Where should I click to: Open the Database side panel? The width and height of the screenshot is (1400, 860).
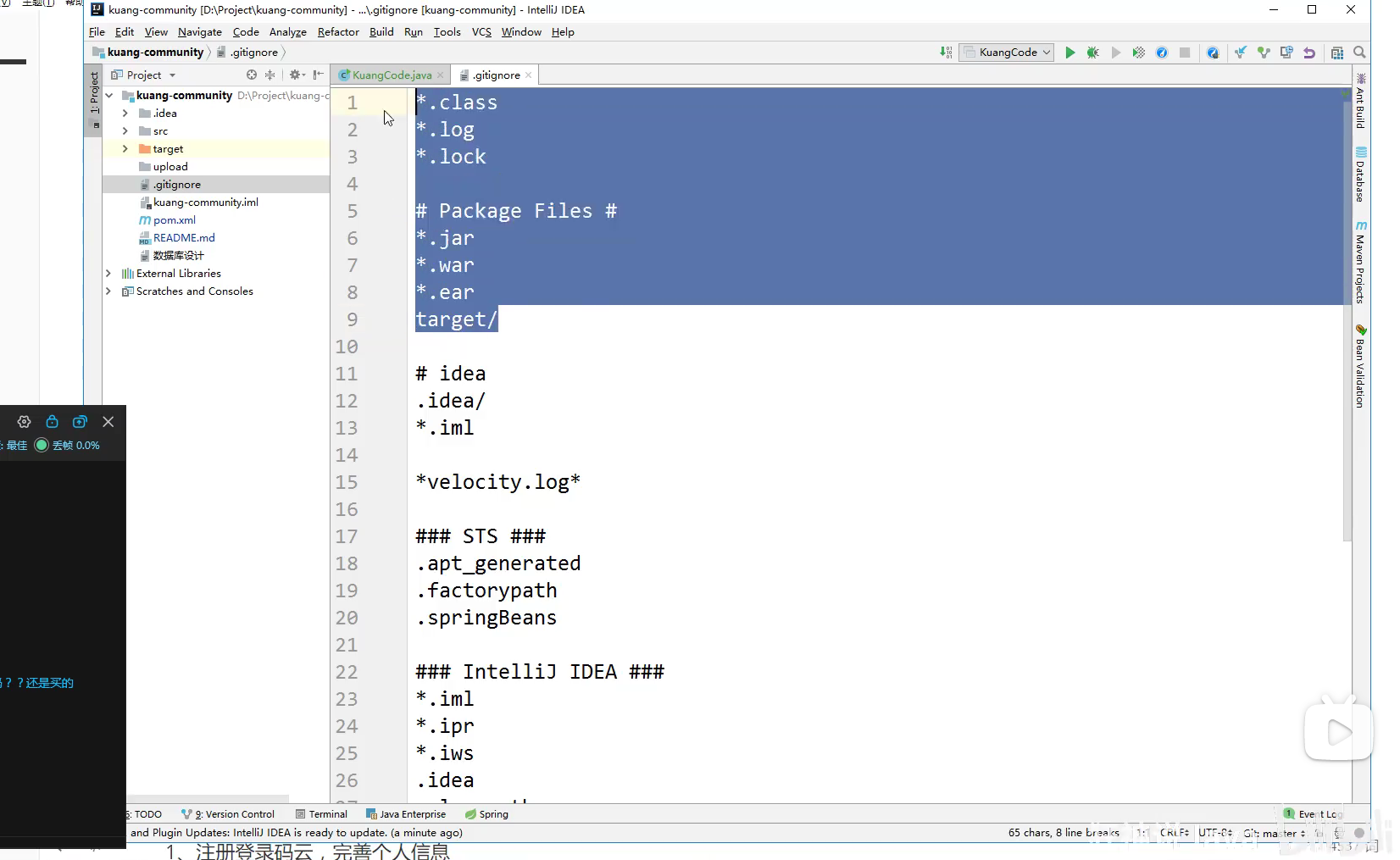pos(1361,175)
